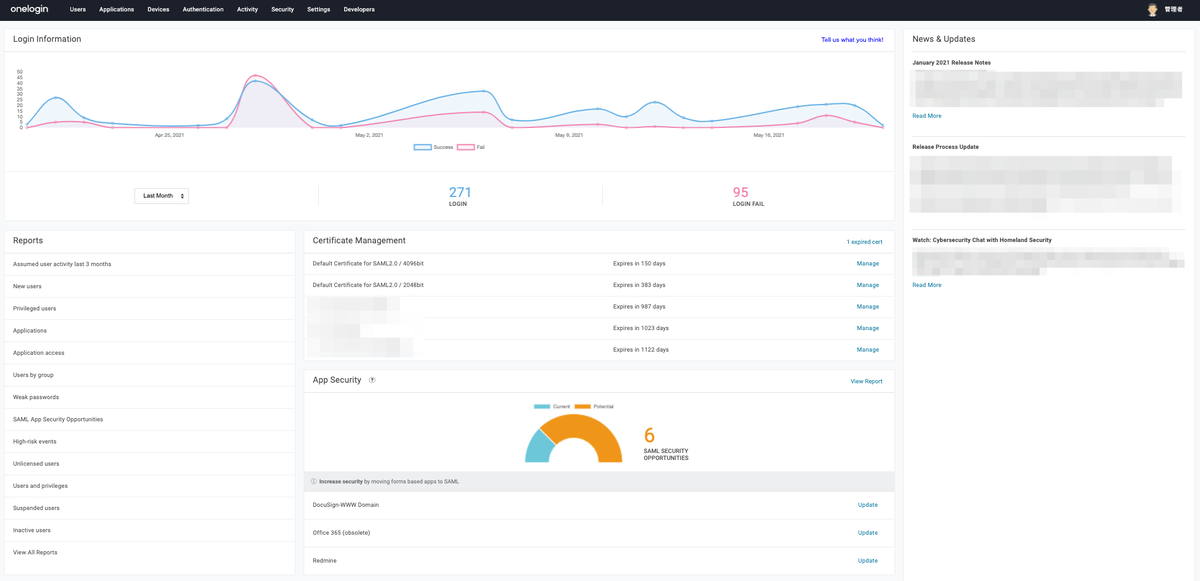Click the App Security donut gauge chart
1200x581 pixels.
click(574, 438)
